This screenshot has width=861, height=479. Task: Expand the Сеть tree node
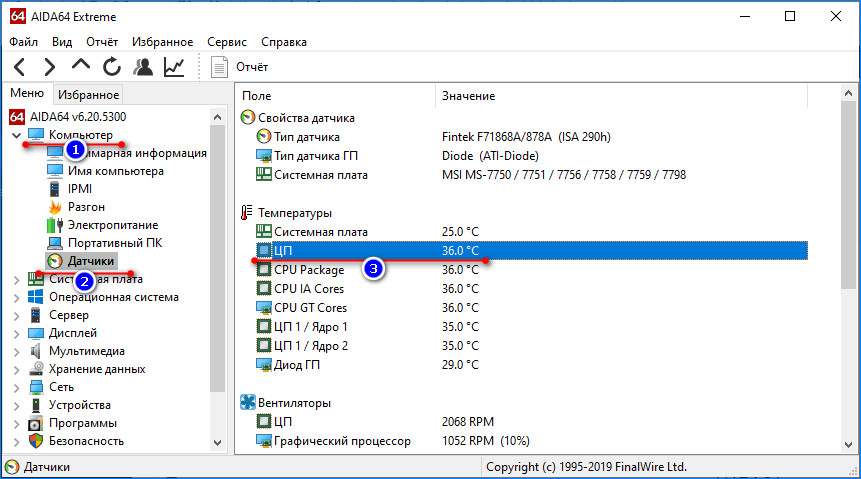click(x=16, y=388)
